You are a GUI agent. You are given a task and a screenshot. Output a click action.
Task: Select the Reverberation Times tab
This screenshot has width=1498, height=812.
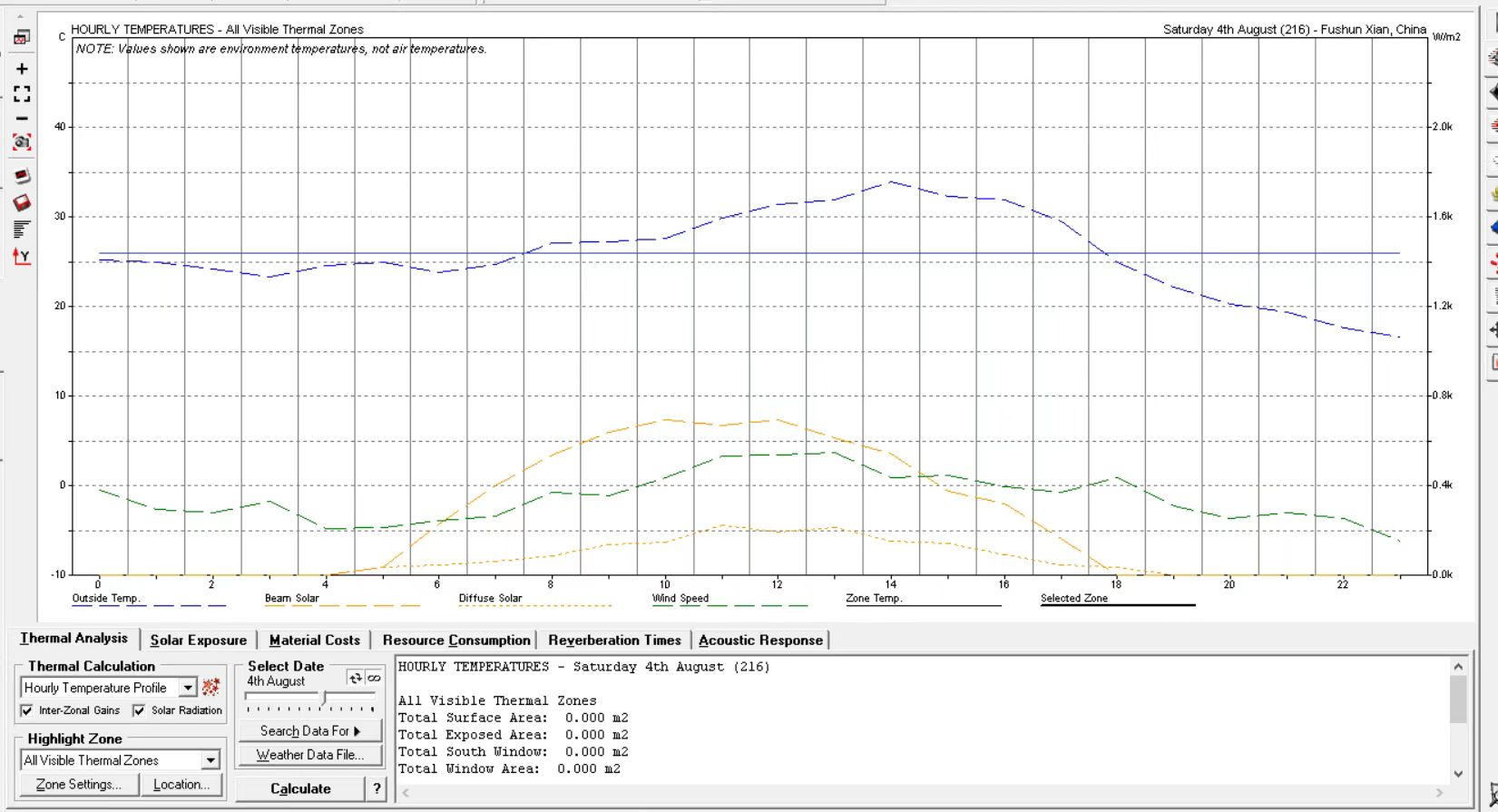pyautogui.click(x=614, y=640)
